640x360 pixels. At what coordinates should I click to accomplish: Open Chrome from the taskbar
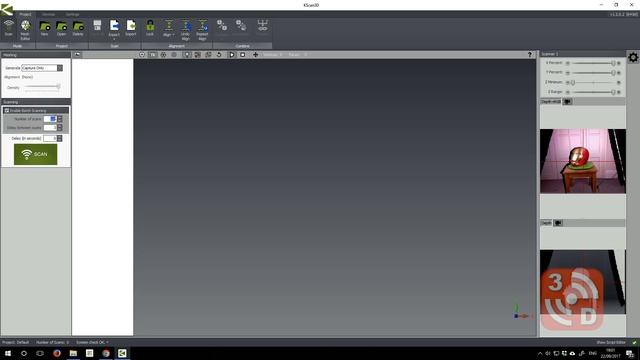tap(106, 353)
